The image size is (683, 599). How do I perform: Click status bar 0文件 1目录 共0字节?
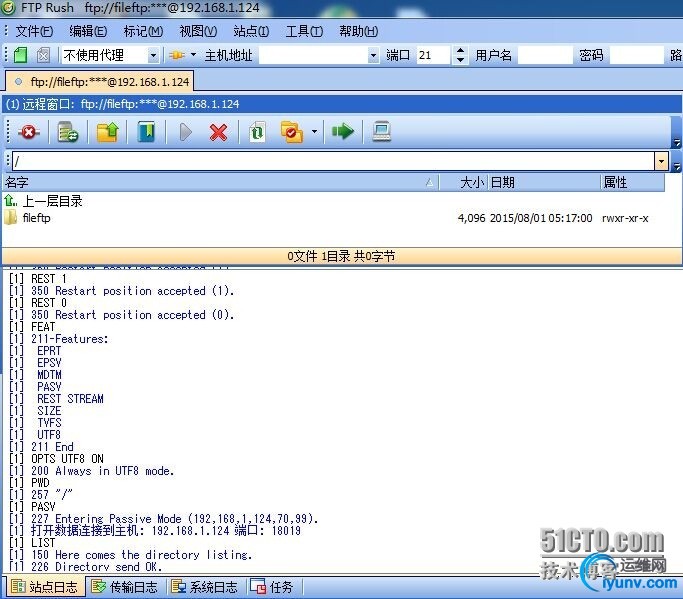point(341,256)
